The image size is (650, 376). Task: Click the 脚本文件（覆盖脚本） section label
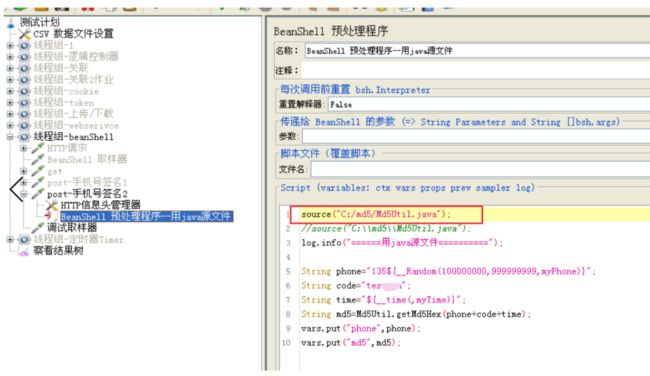pos(328,153)
